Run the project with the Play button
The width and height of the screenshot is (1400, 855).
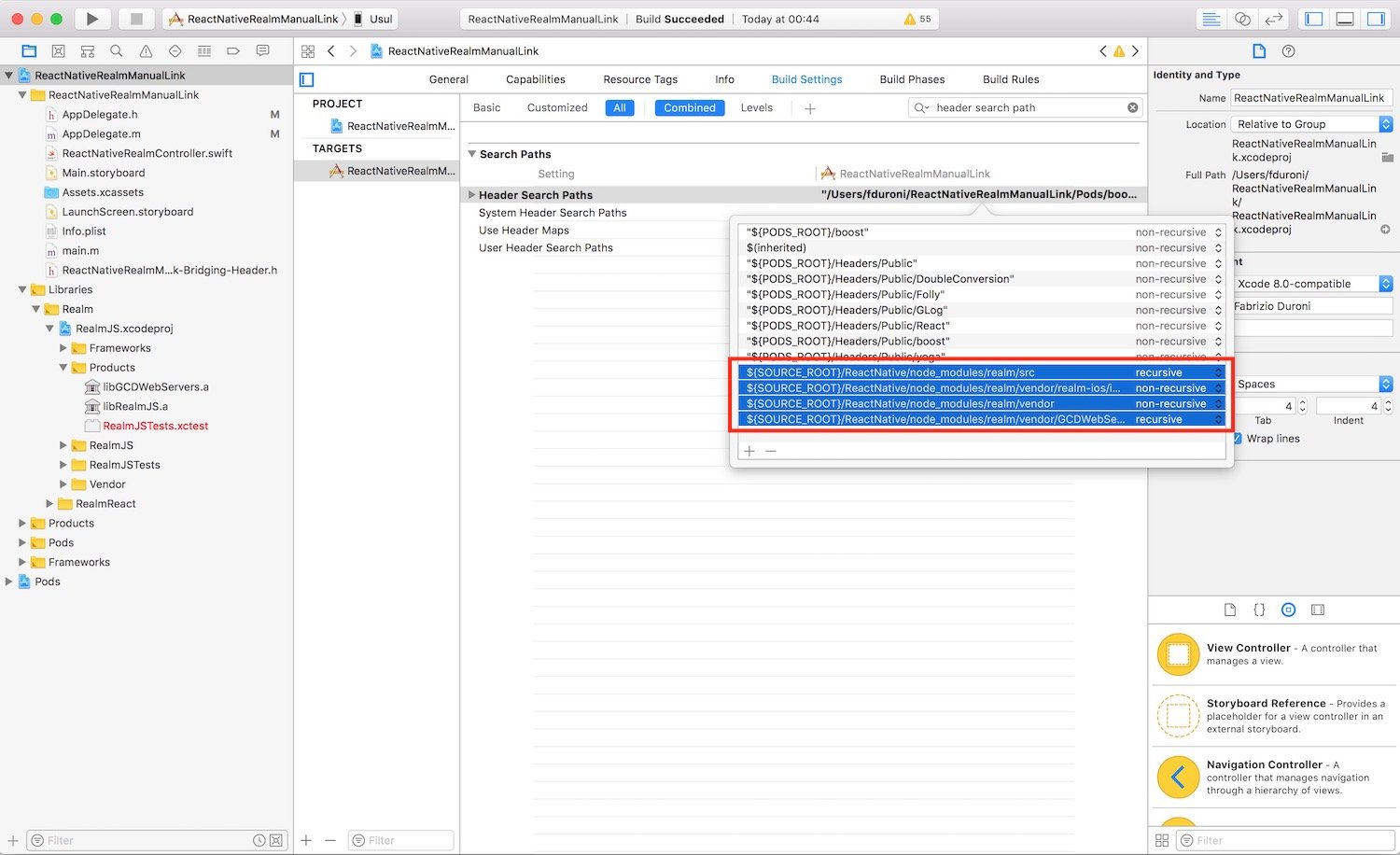[91, 19]
